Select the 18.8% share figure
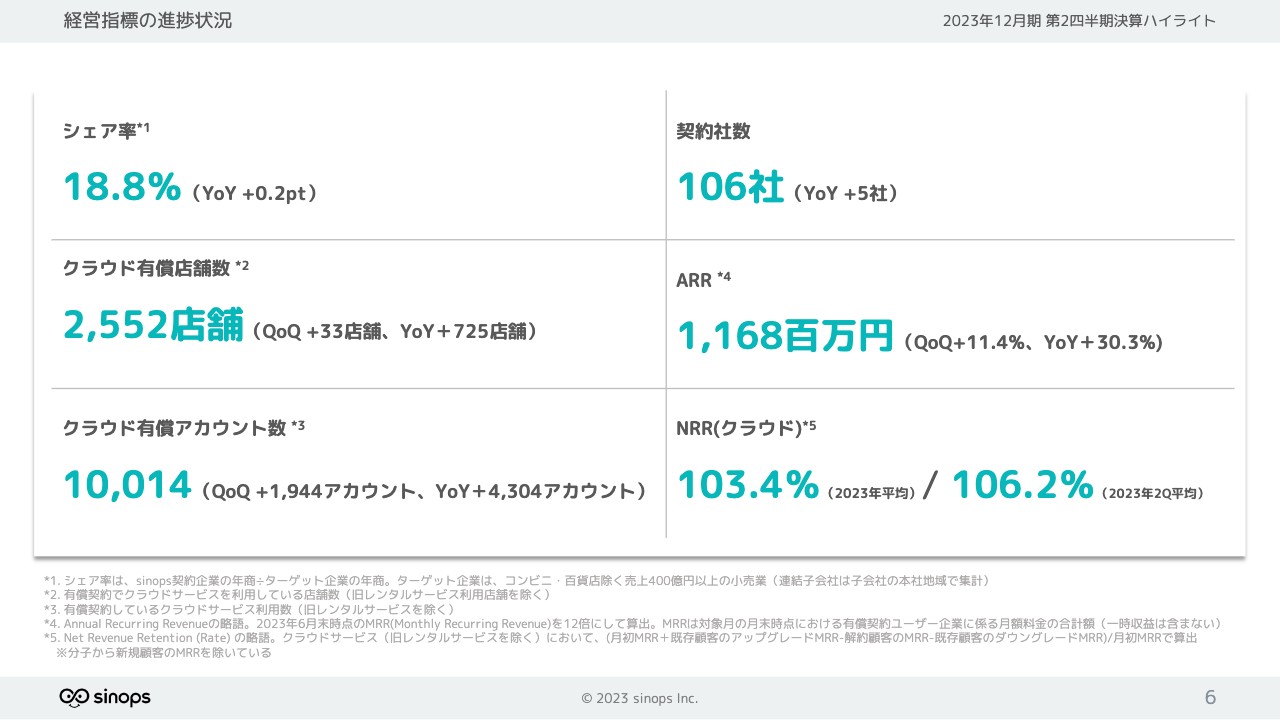The height and width of the screenshot is (720, 1280). pyautogui.click(x=120, y=186)
